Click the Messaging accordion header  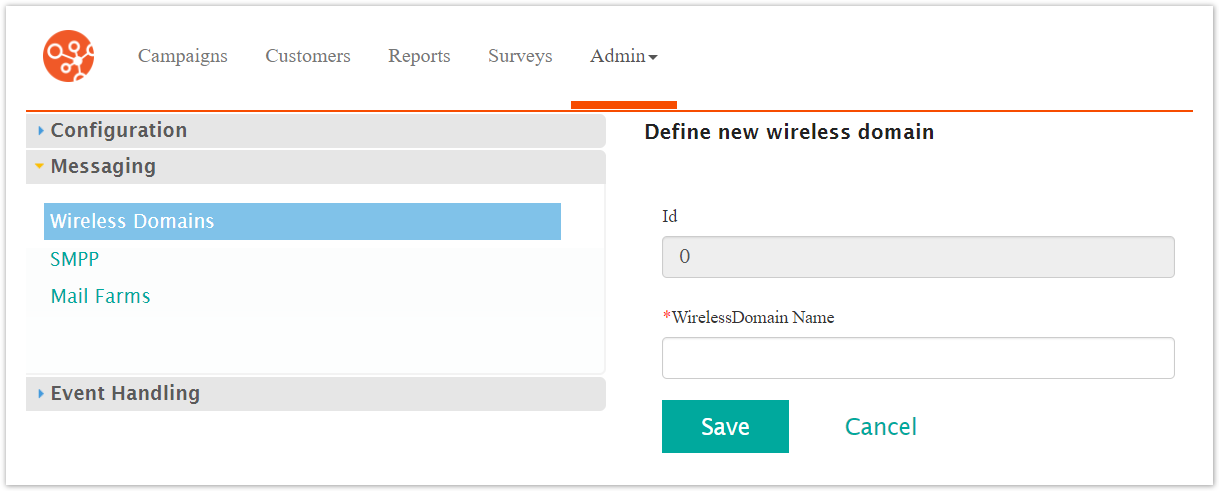[103, 167]
